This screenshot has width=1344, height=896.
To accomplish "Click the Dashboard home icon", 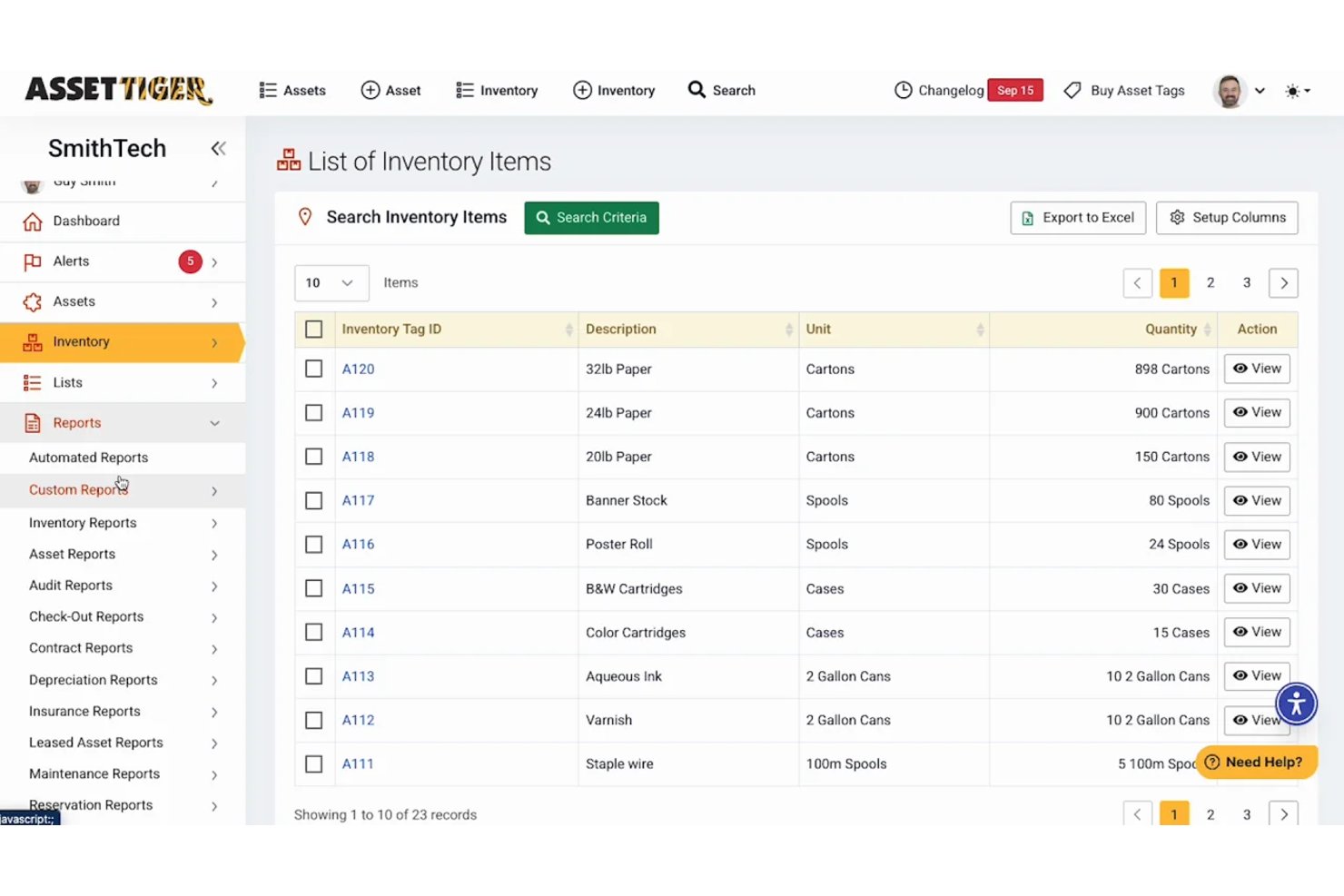I will pyautogui.click(x=33, y=222).
